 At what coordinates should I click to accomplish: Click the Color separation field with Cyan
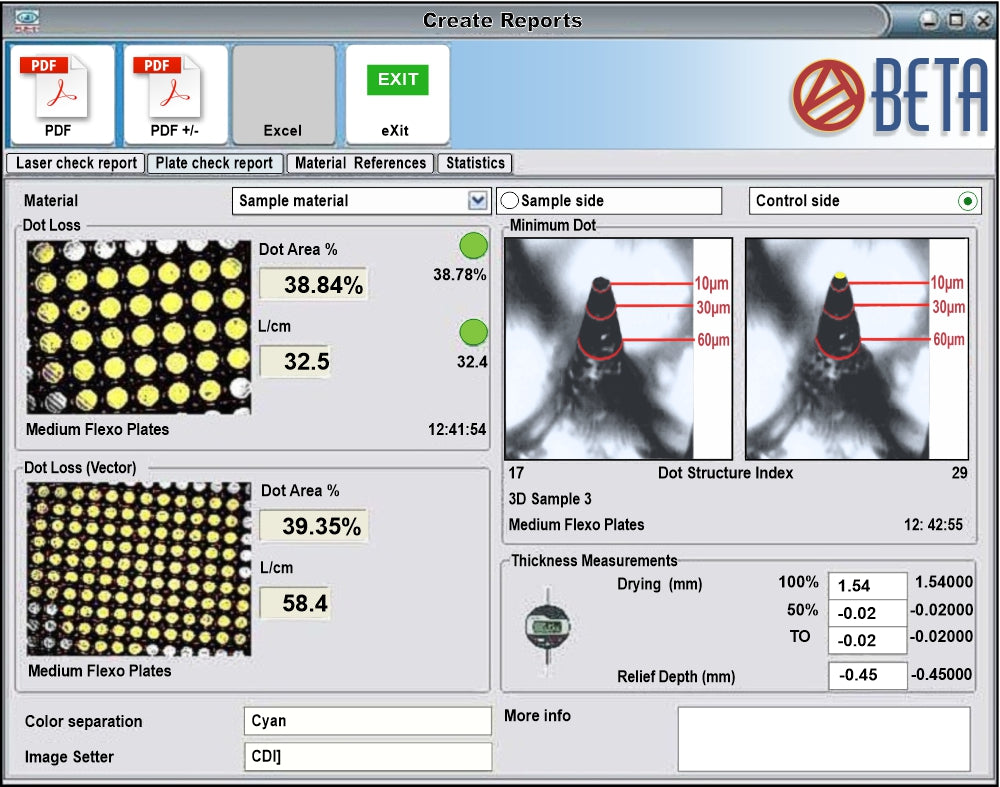coord(367,721)
